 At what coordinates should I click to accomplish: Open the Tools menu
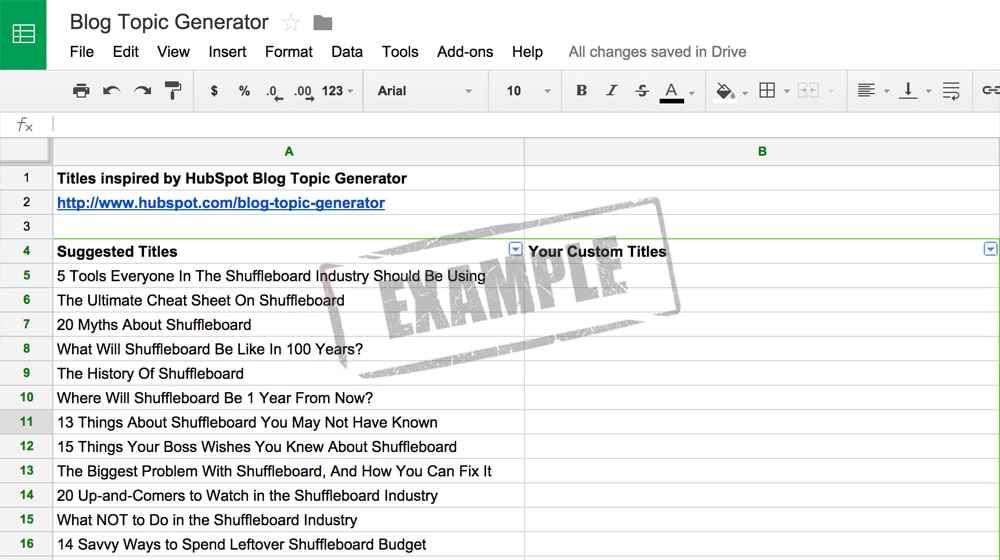400,52
